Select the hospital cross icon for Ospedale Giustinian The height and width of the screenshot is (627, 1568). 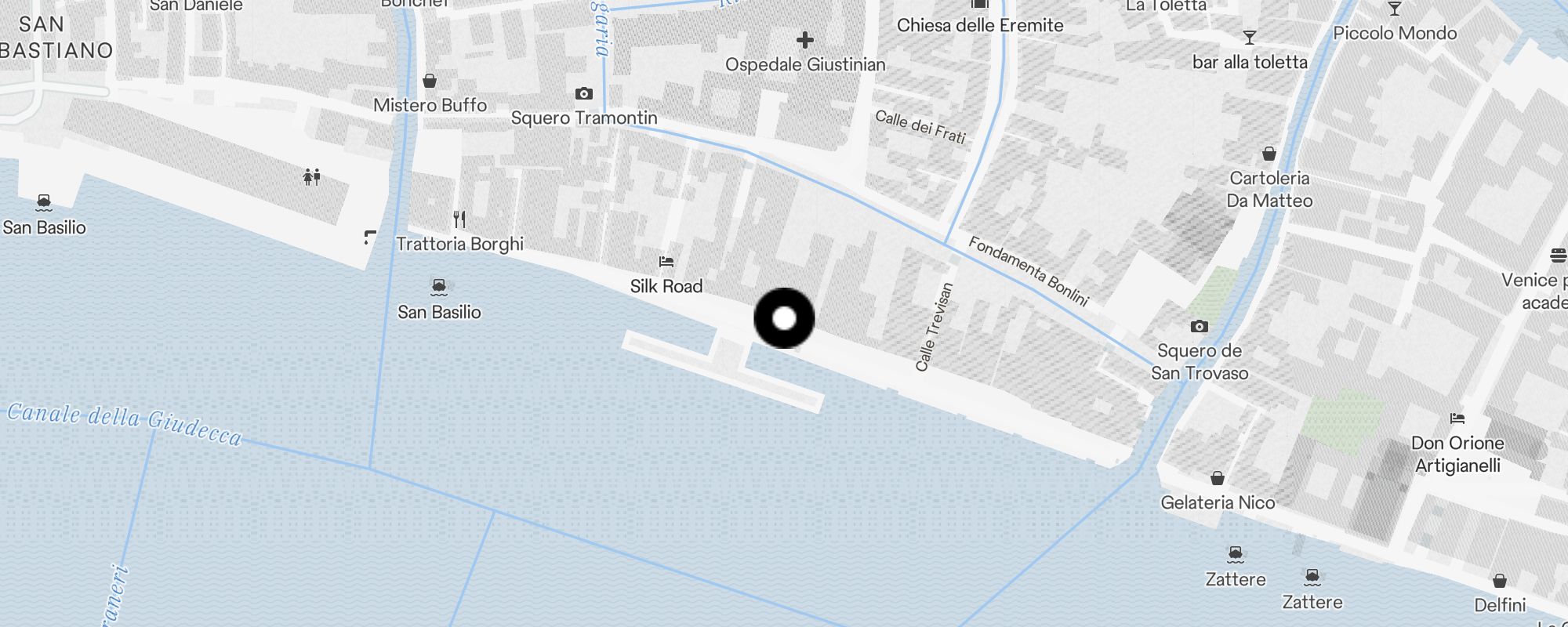[804, 40]
